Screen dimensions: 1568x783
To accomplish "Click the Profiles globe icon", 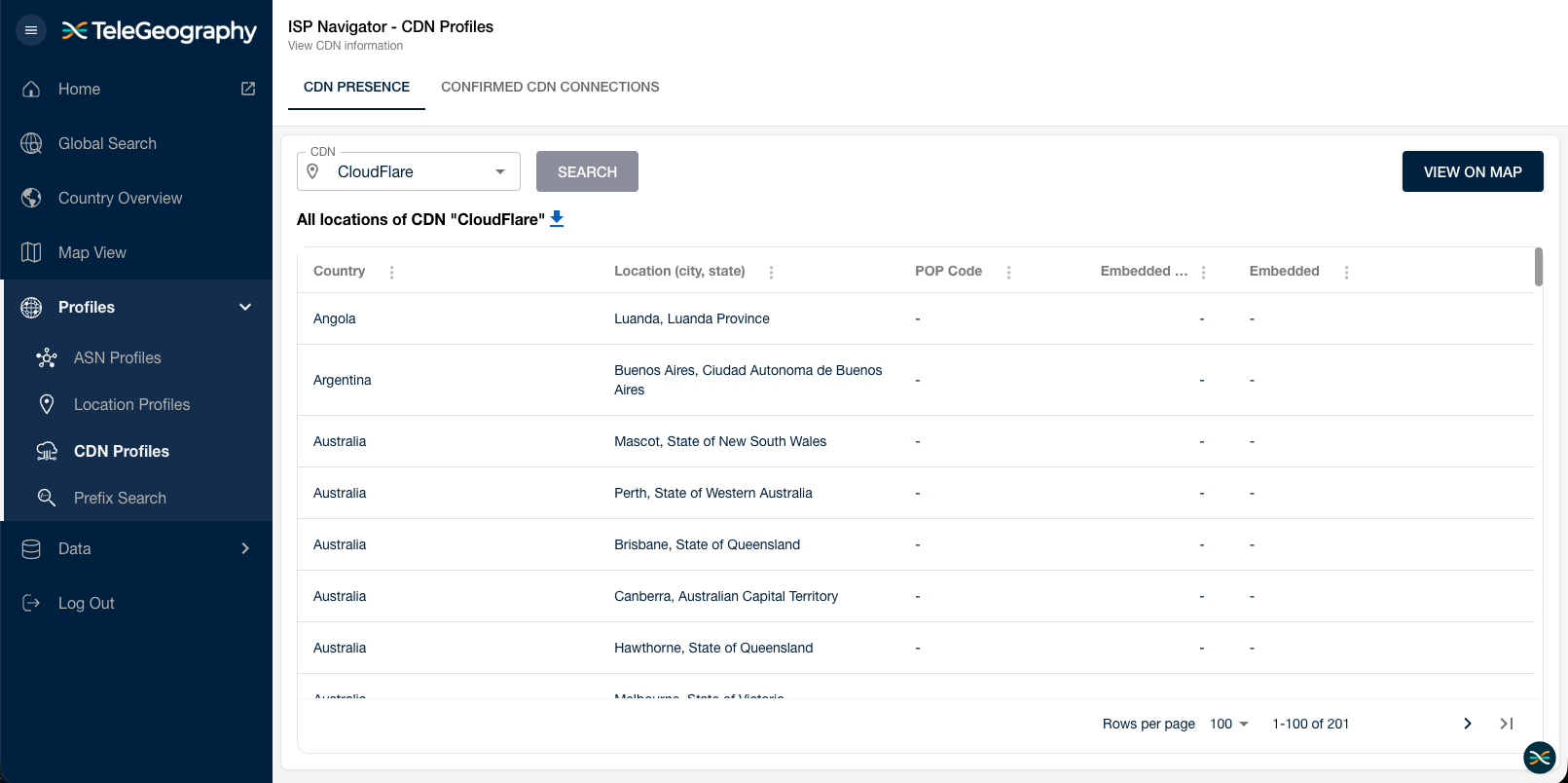I will pyautogui.click(x=31, y=307).
